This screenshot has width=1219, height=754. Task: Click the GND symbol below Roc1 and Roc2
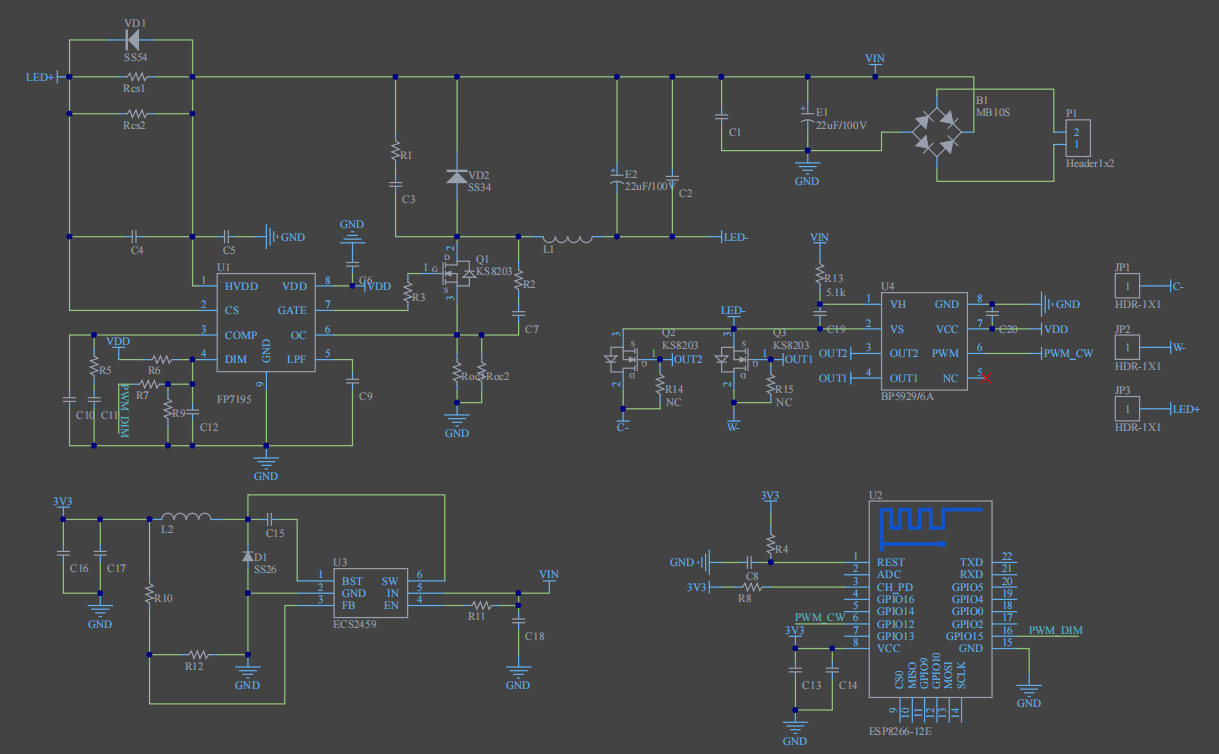pos(457,418)
